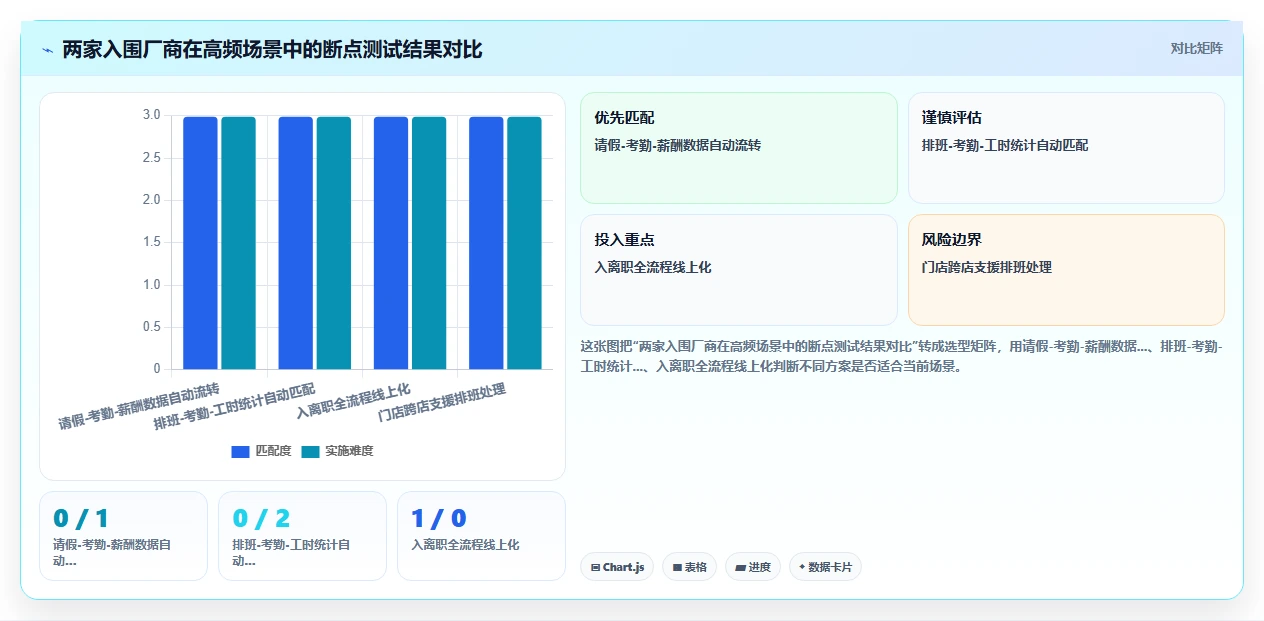Click the blue bar for 门店跨店支援排班处理
The image size is (1264, 621).
coord(486,243)
